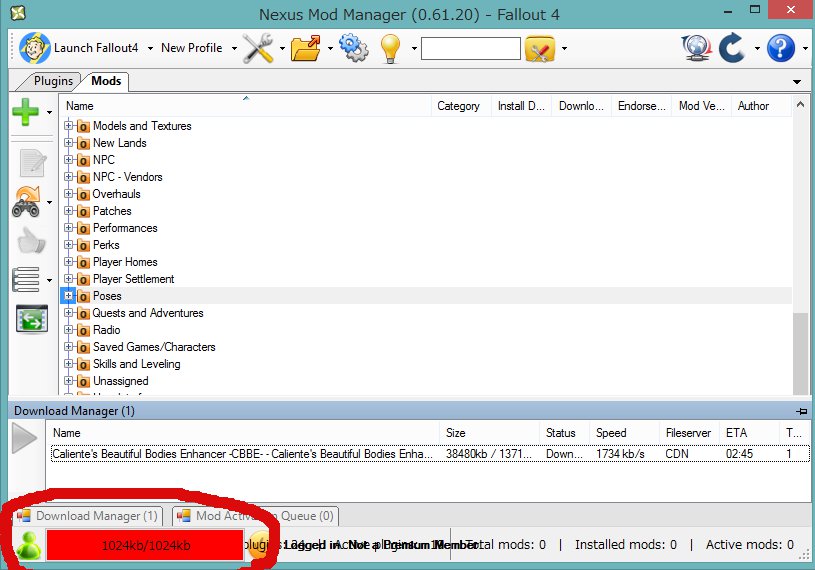Open the dropdown arrow next to the tools icon

(282, 48)
